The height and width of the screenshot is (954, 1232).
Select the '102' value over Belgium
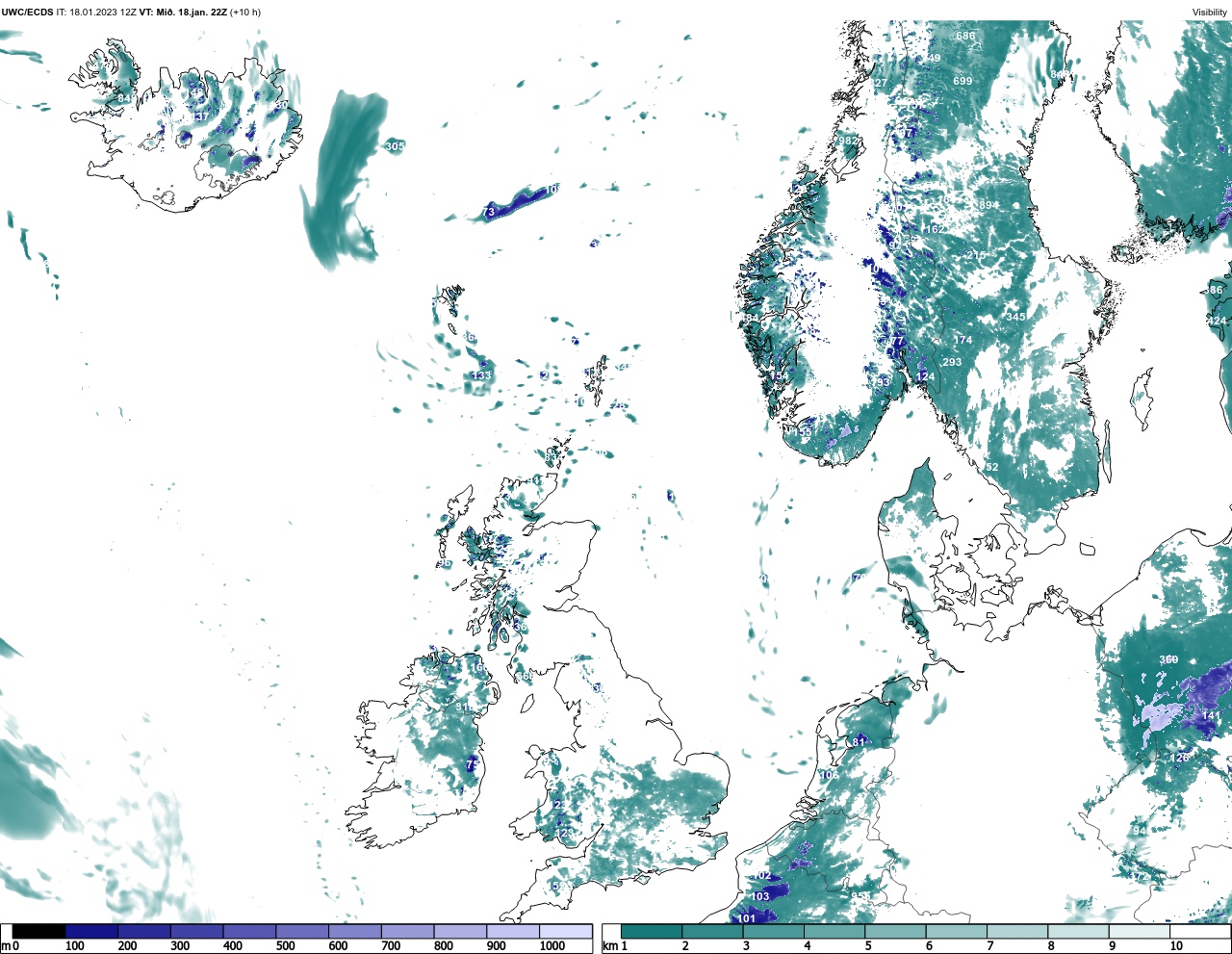click(762, 876)
